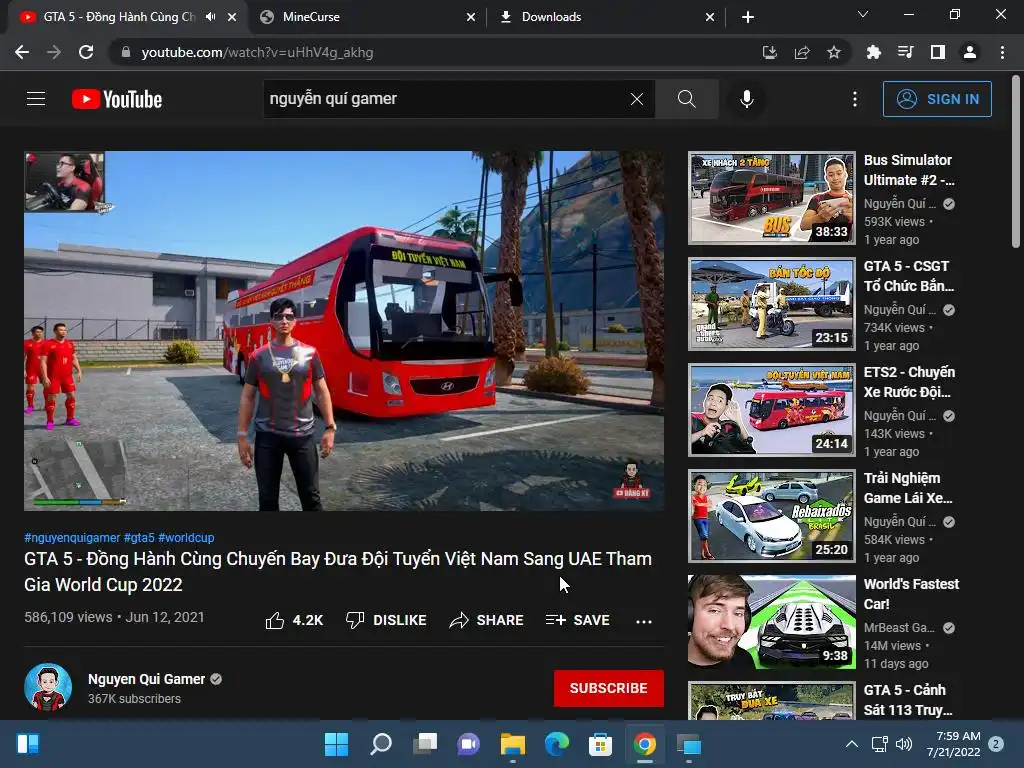Reload the current page
The width and height of the screenshot is (1024, 768).
[x=86, y=52]
